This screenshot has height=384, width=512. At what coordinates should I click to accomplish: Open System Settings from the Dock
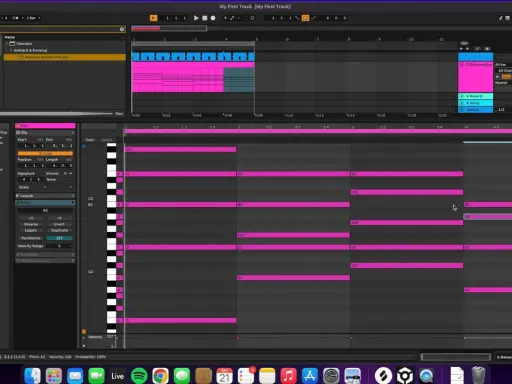331,376
